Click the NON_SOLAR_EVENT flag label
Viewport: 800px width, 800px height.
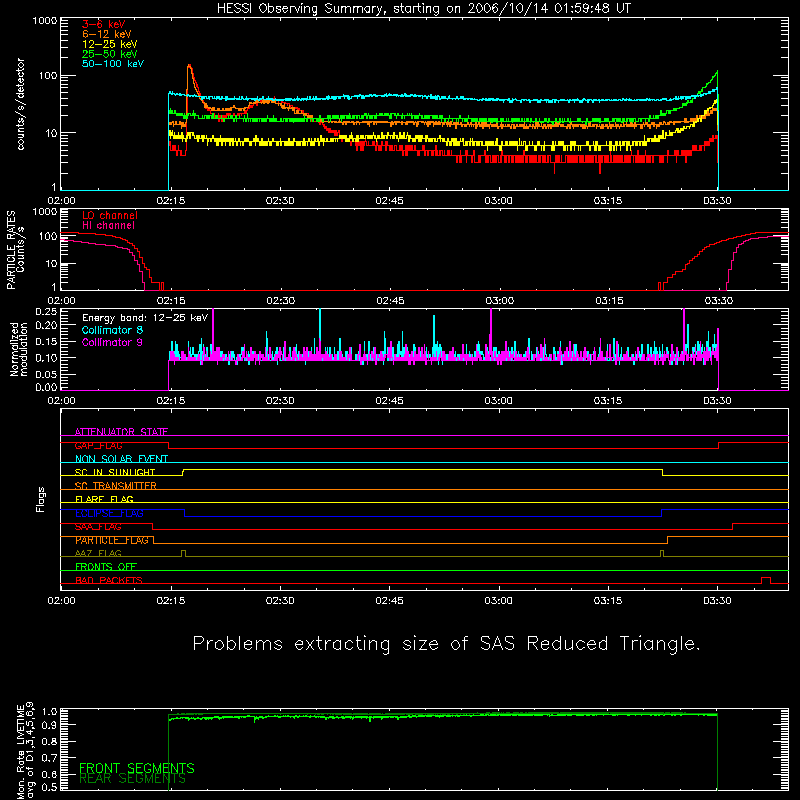tap(121, 459)
